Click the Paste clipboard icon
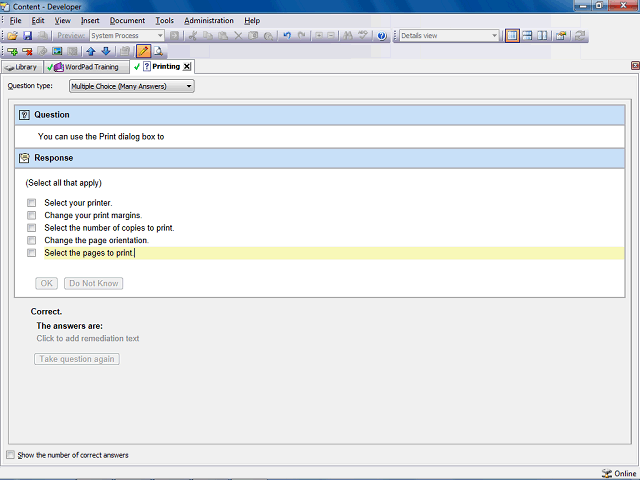Viewport: 640px width, 480px height. [223, 36]
